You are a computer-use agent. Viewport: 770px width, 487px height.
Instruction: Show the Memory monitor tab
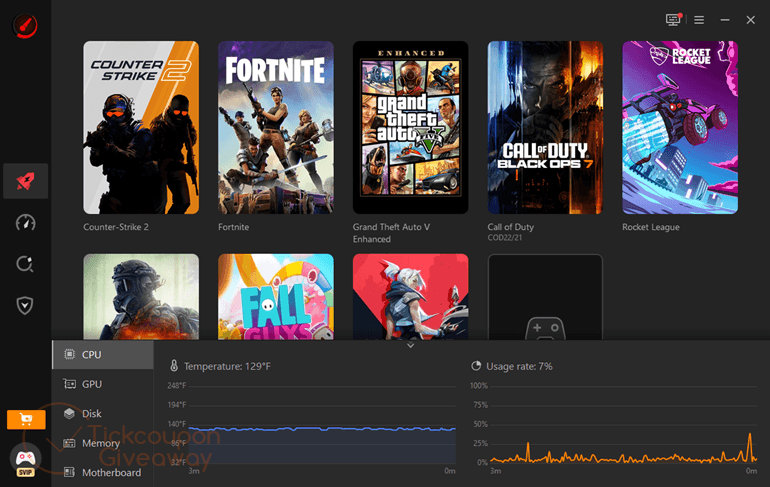click(x=103, y=443)
